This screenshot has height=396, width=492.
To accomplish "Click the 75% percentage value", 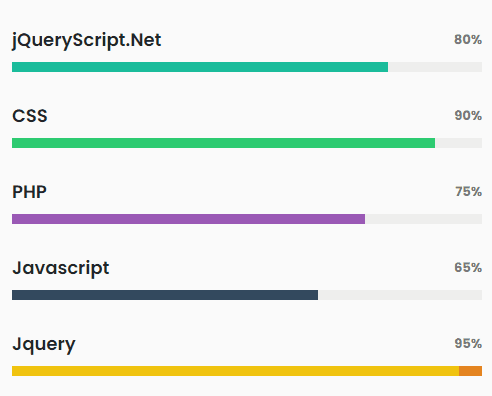I will pyautogui.click(x=468, y=191).
